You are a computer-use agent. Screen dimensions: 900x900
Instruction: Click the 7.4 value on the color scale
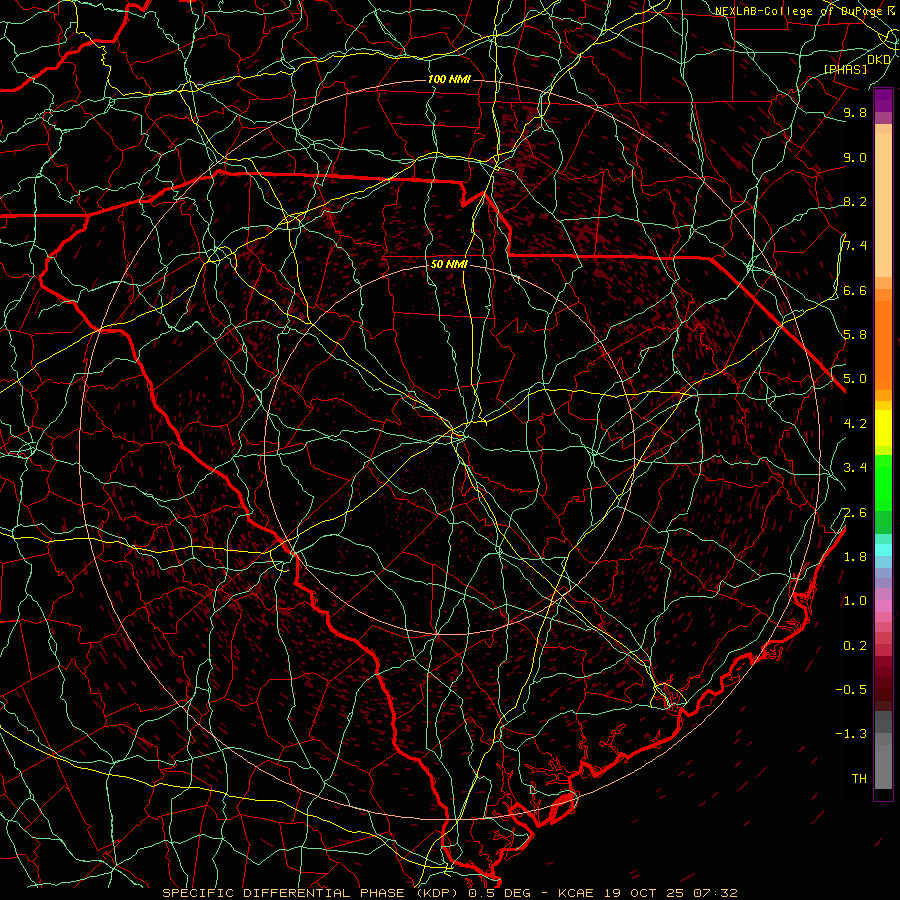point(855,246)
